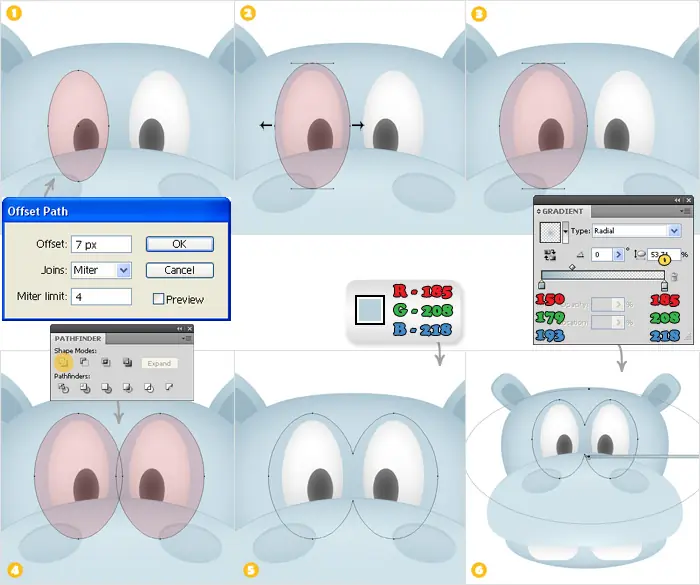Open the gradient swatch picker arrow
Viewport: 700px width, 585px height.
click(x=565, y=232)
